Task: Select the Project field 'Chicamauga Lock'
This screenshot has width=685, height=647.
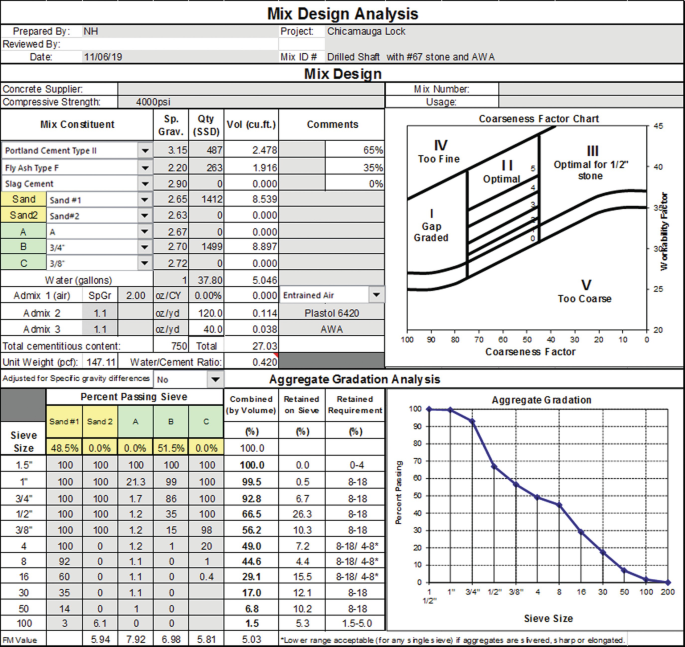Action: pos(504,31)
